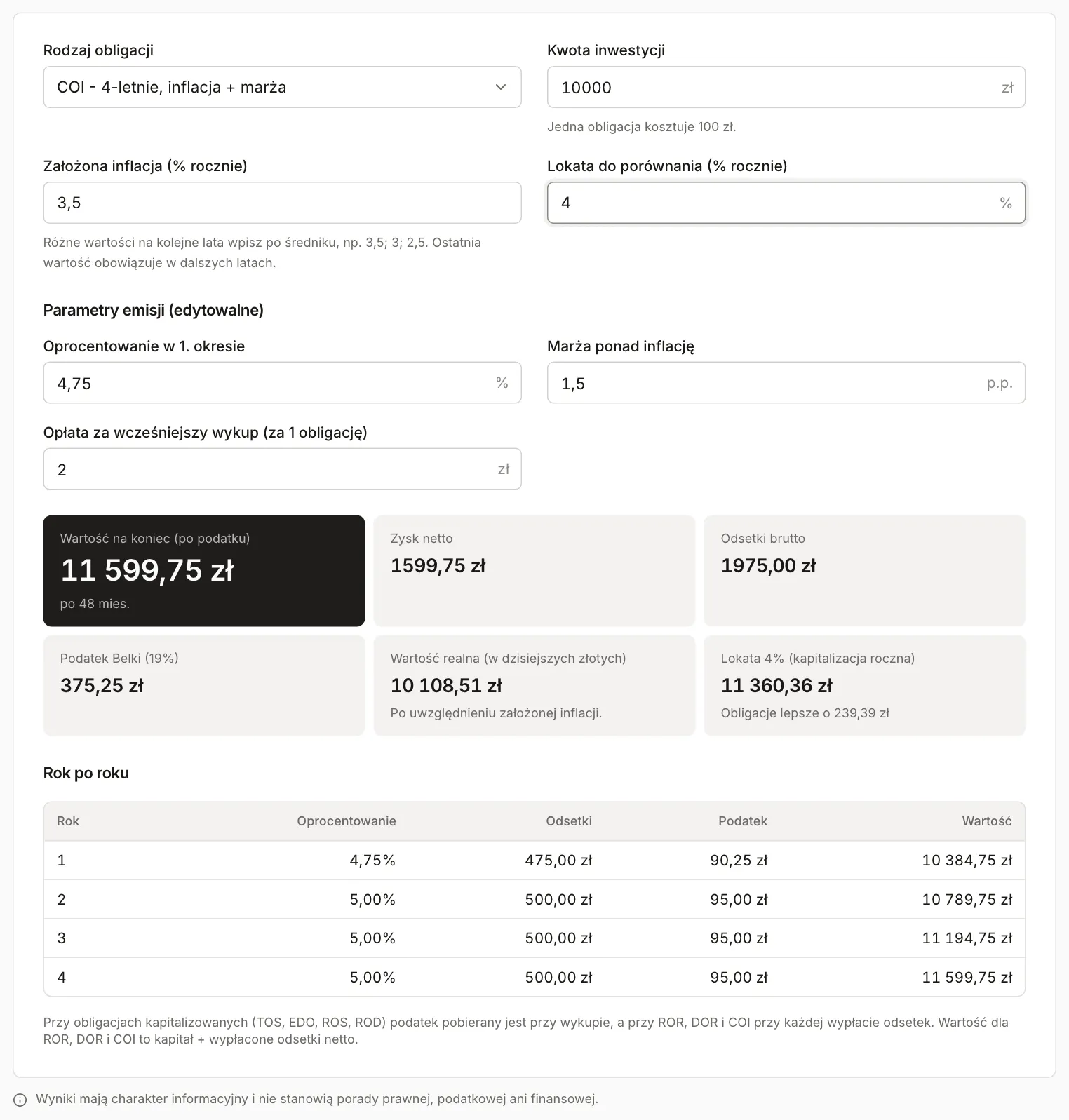This screenshot has height=1120, width=1069.
Task: Click the chevron arrow in bond type selector
Action: (x=501, y=87)
